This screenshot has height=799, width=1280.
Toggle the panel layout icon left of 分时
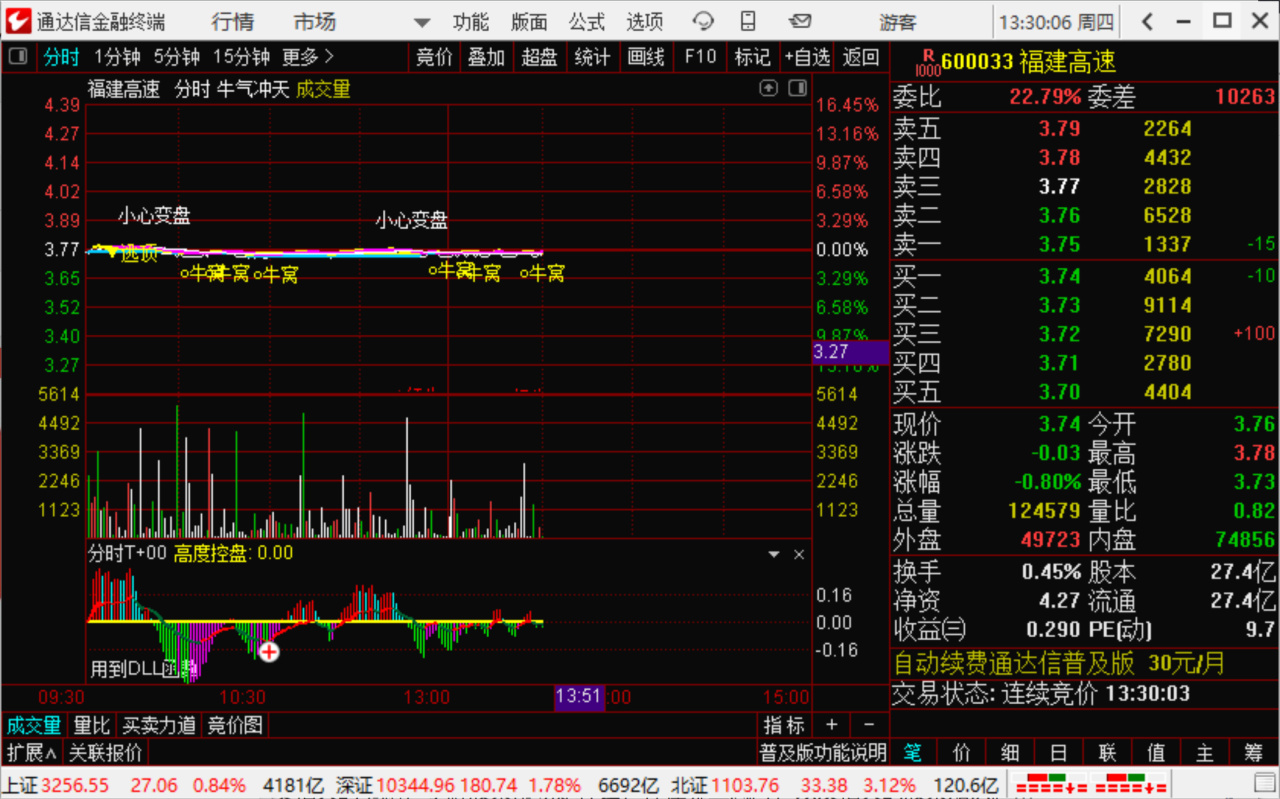(18, 57)
